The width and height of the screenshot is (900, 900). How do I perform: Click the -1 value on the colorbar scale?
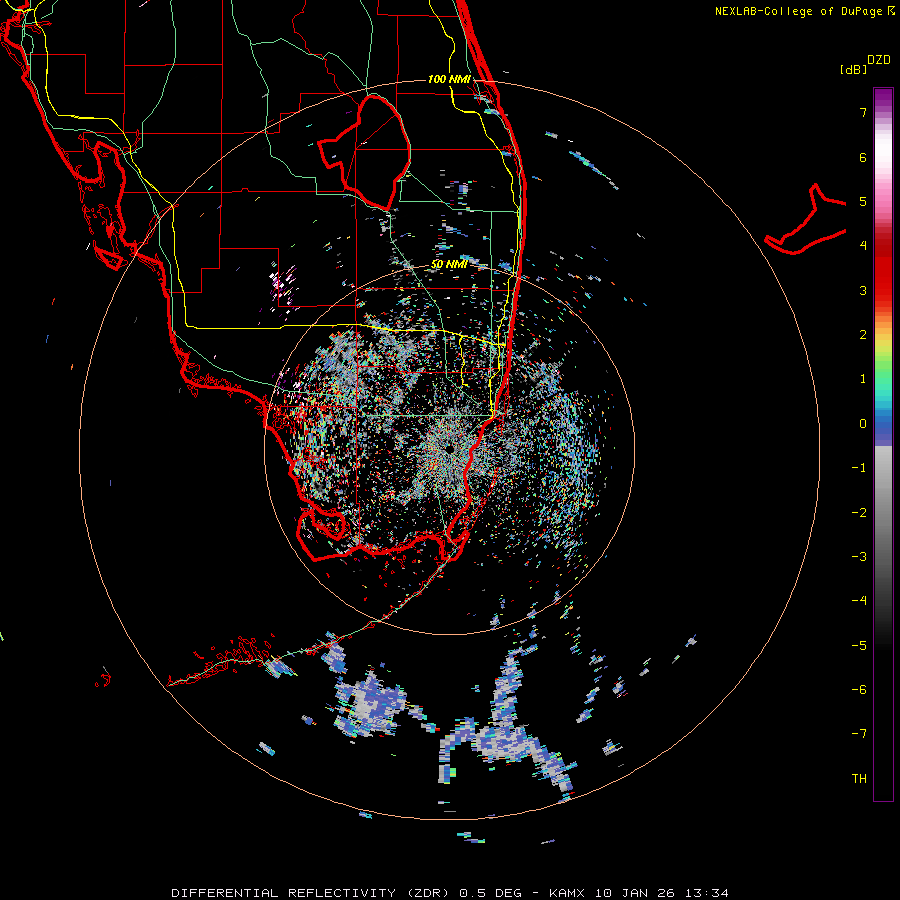[x=859, y=468]
